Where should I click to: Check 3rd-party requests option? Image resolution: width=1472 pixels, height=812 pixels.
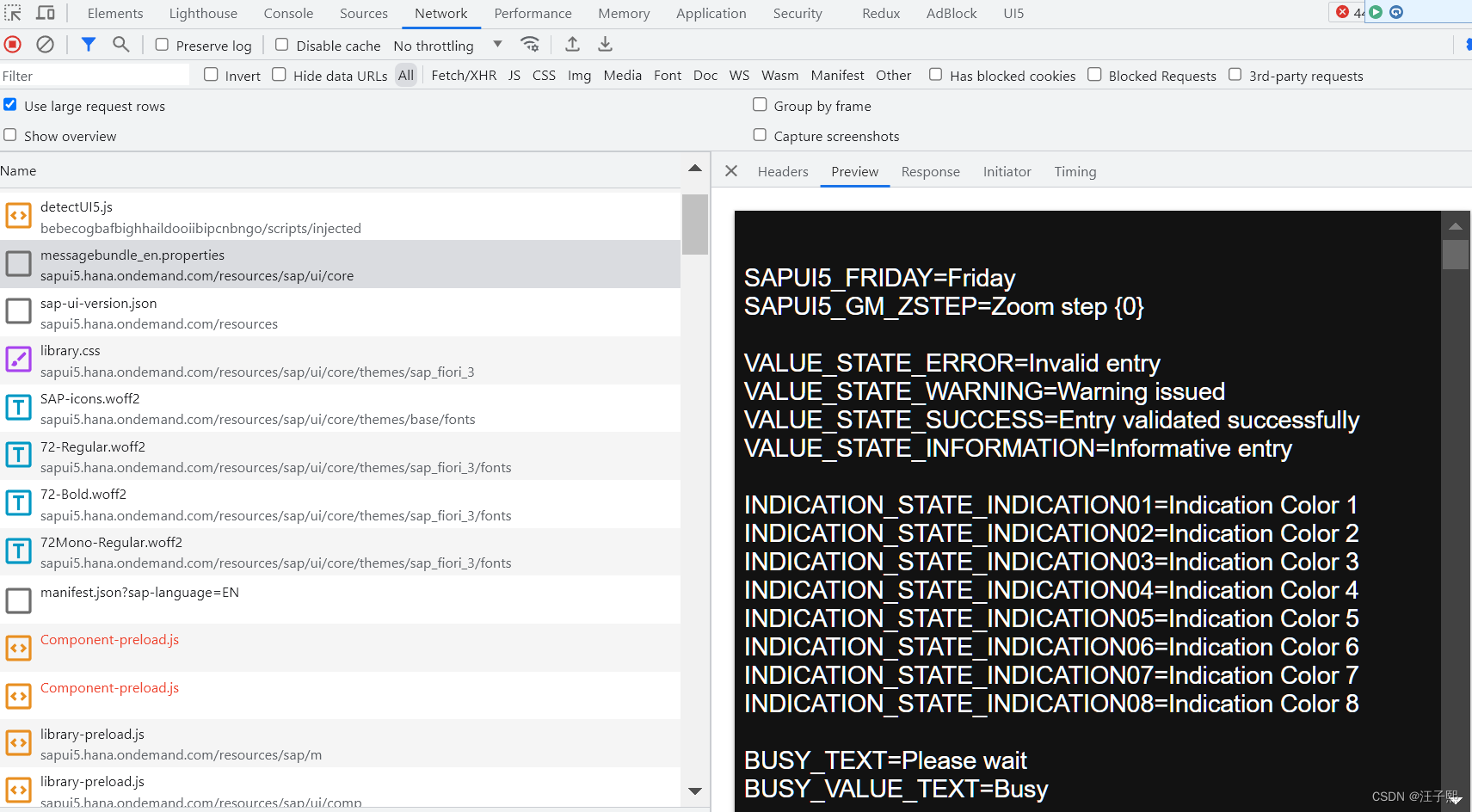[1235, 75]
